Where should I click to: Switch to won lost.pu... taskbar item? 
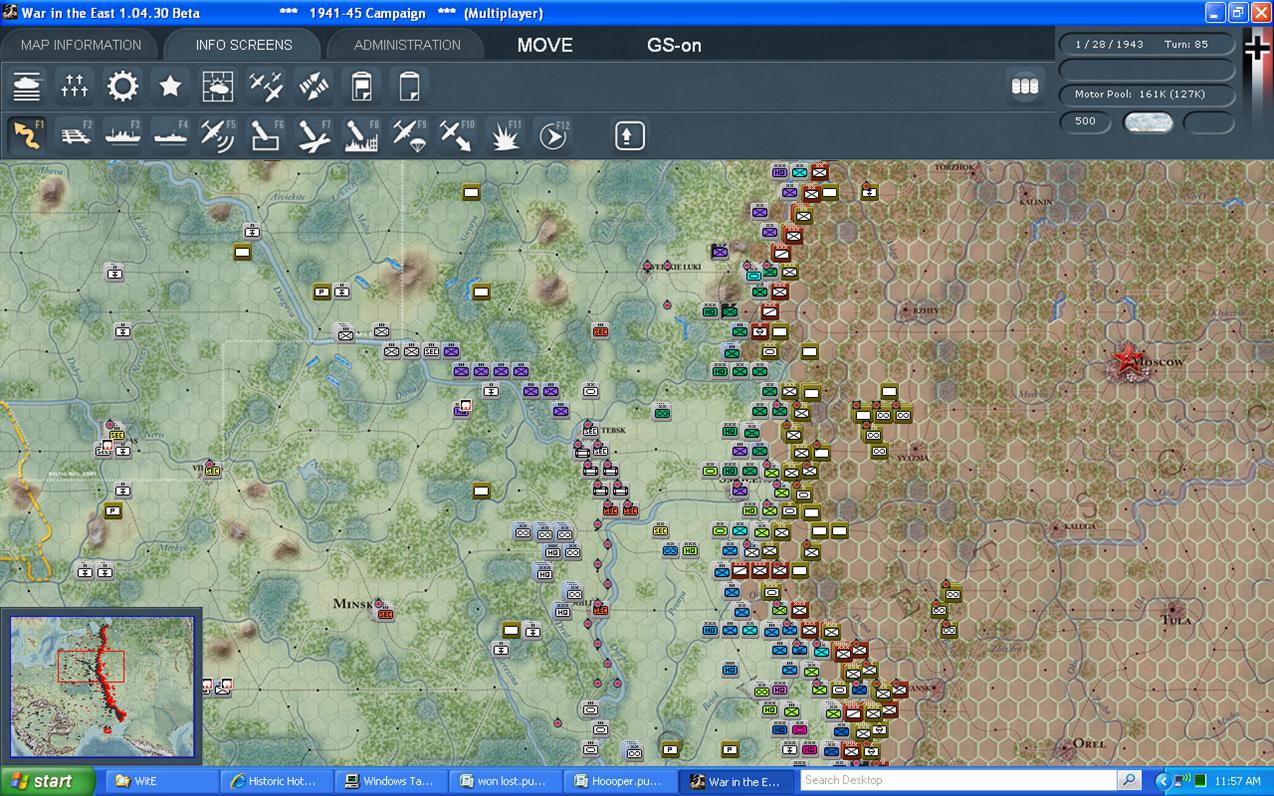pyautogui.click(x=504, y=781)
